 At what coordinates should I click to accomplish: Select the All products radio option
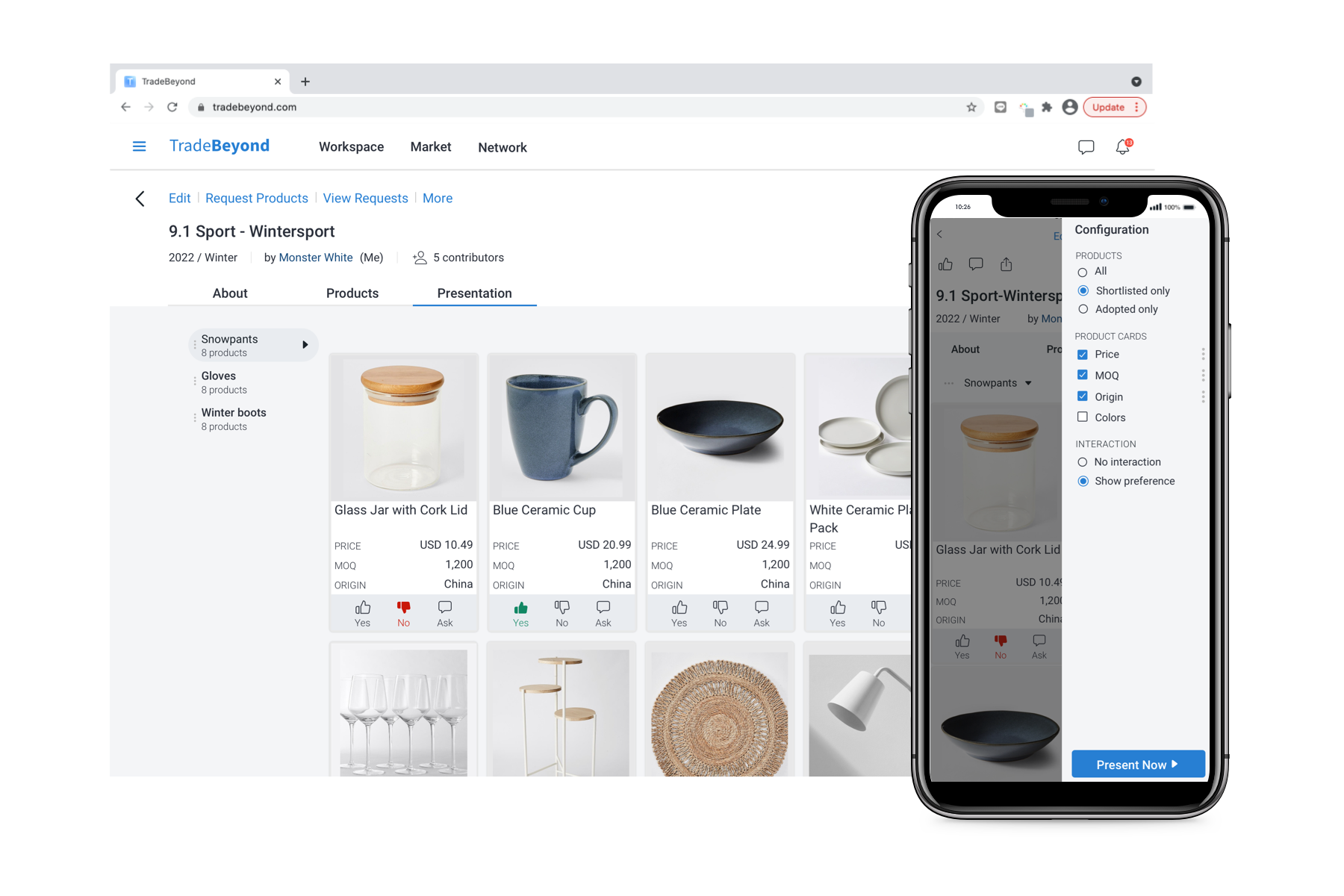(x=1083, y=272)
